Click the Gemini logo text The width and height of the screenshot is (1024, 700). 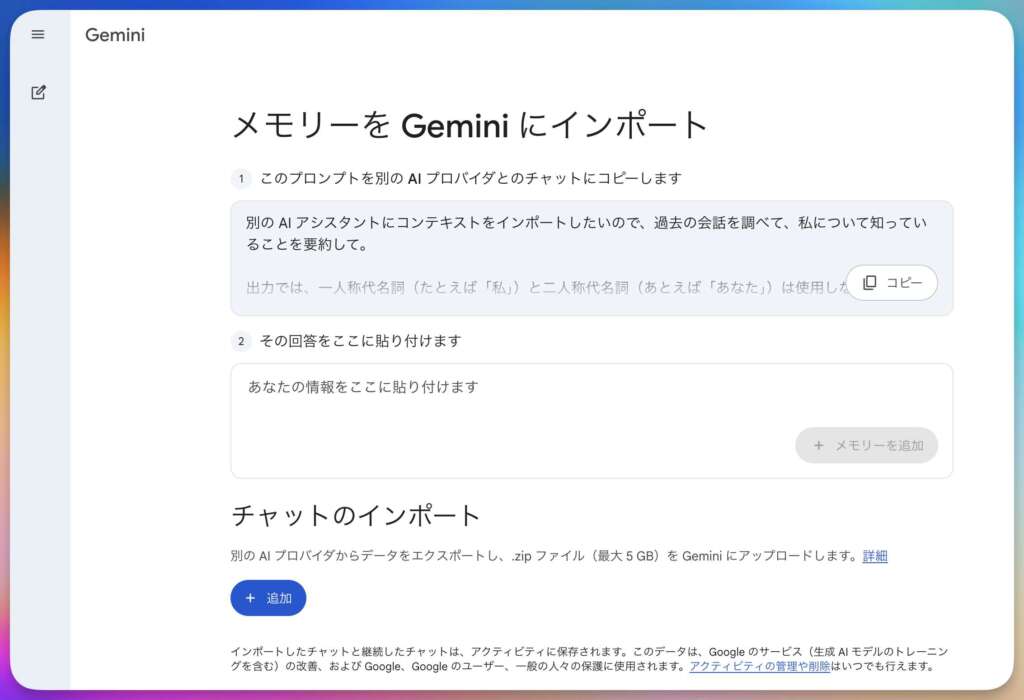click(x=115, y=35)
